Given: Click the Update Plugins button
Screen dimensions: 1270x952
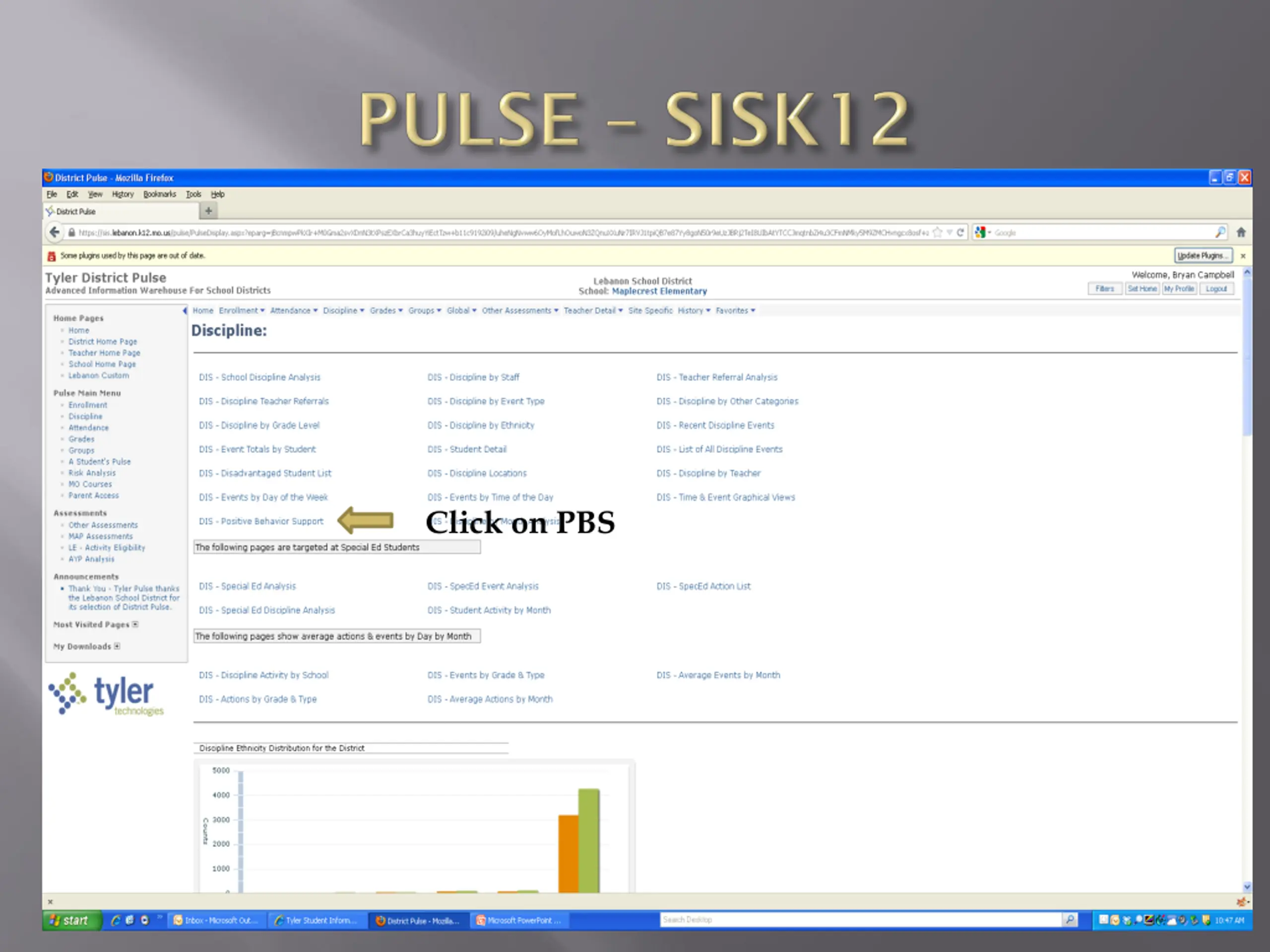Looking at the screenshot, I should 1203,256.
